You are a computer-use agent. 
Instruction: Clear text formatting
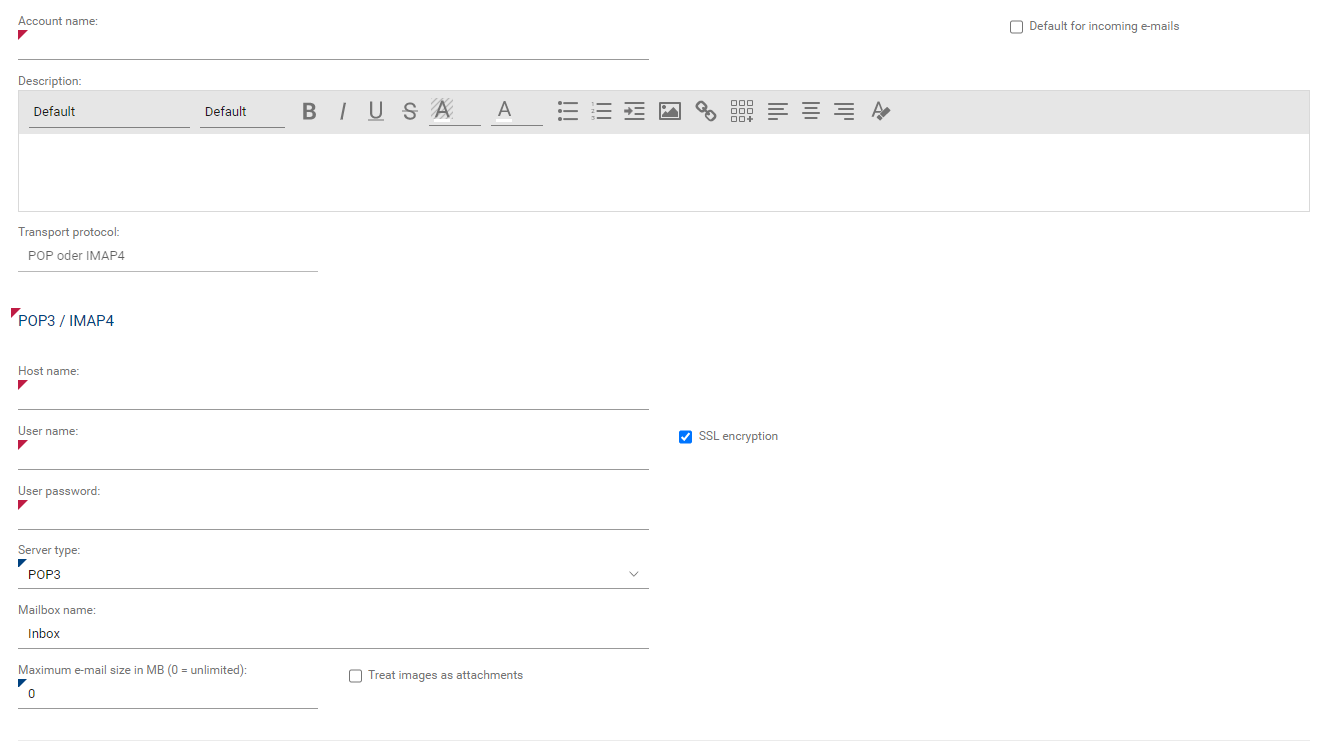coord(880,111)
